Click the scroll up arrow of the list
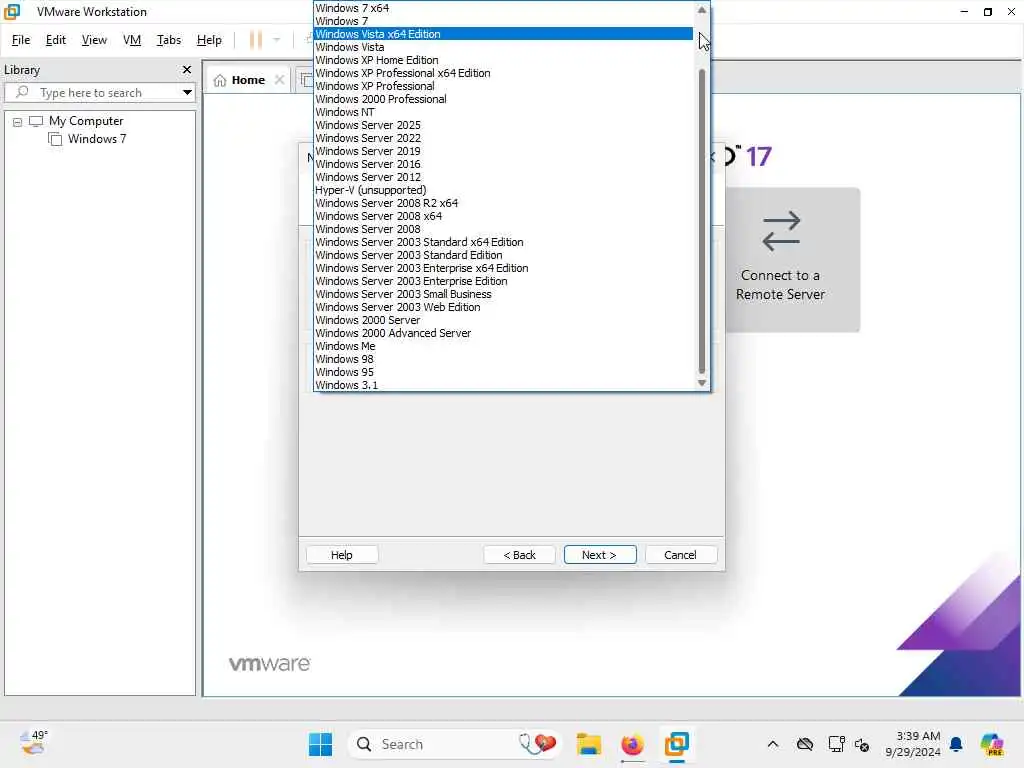This screenshot has width=1024, height=768. coord(702,10)
